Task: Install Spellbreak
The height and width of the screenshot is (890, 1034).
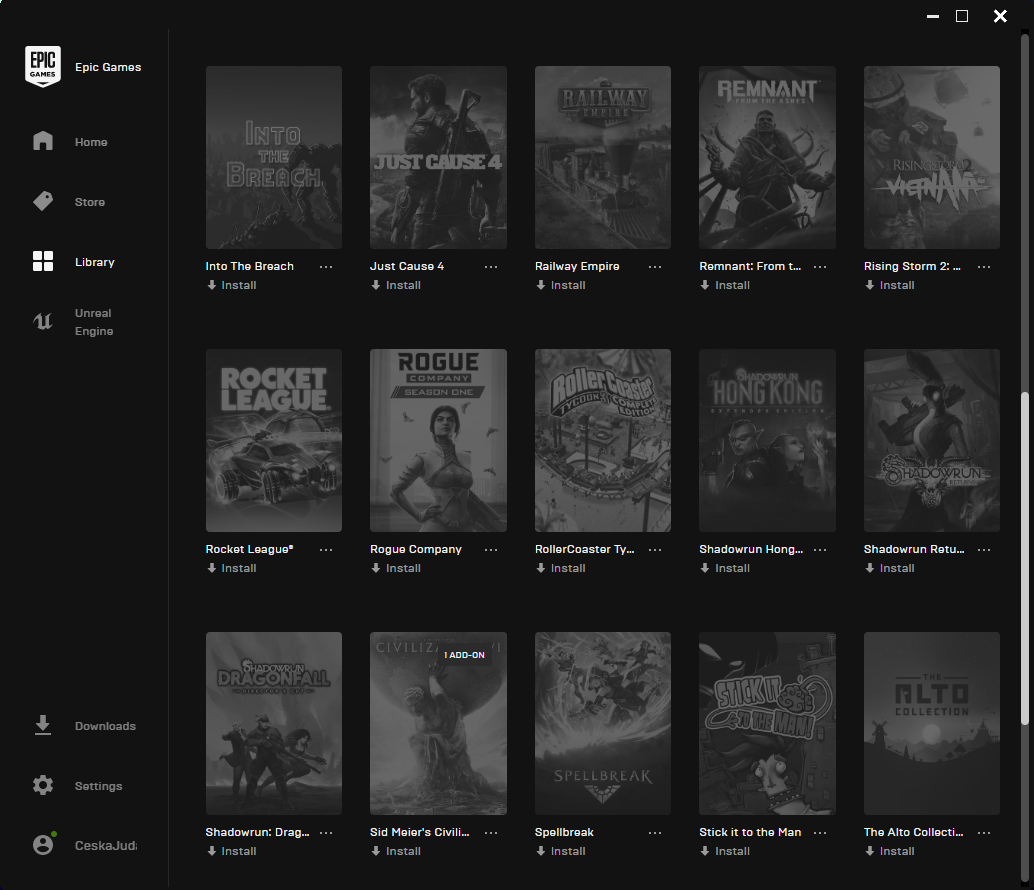Action: click(x=561, y=851)
